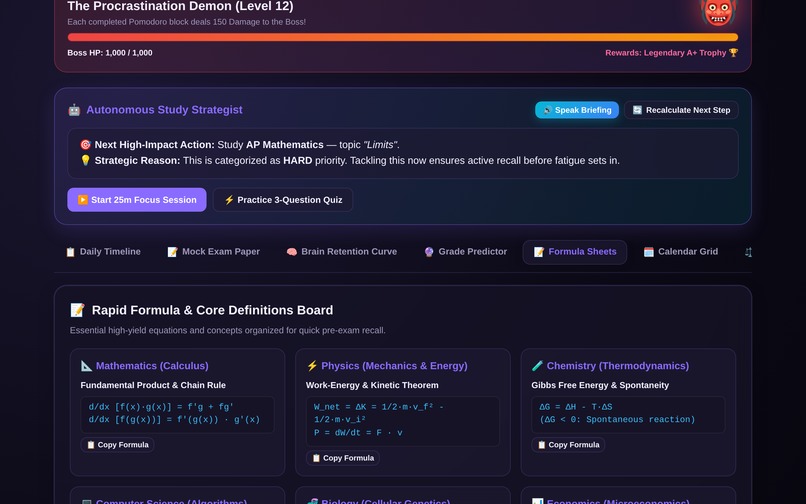Click the Biology (Cellular Genetics) card heading
The width and height of the screenshot is (806, 504).
pyautogui.click(x=386, y=501)
